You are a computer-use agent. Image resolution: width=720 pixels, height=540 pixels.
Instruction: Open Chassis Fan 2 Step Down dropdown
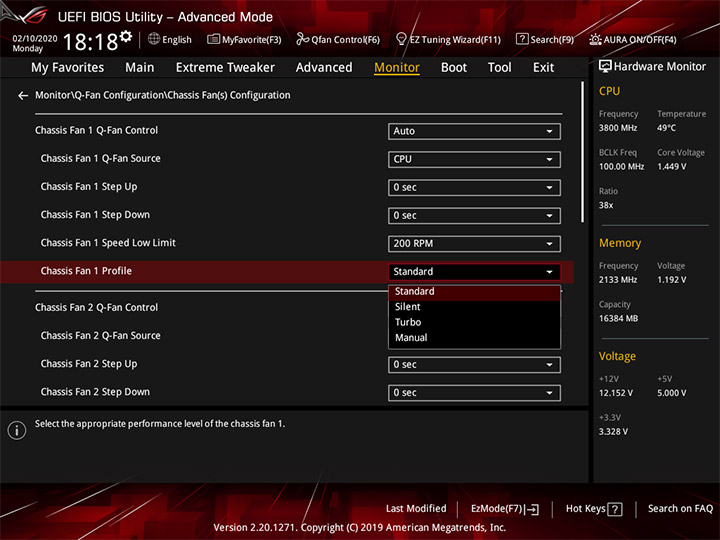tap(474, 393)
